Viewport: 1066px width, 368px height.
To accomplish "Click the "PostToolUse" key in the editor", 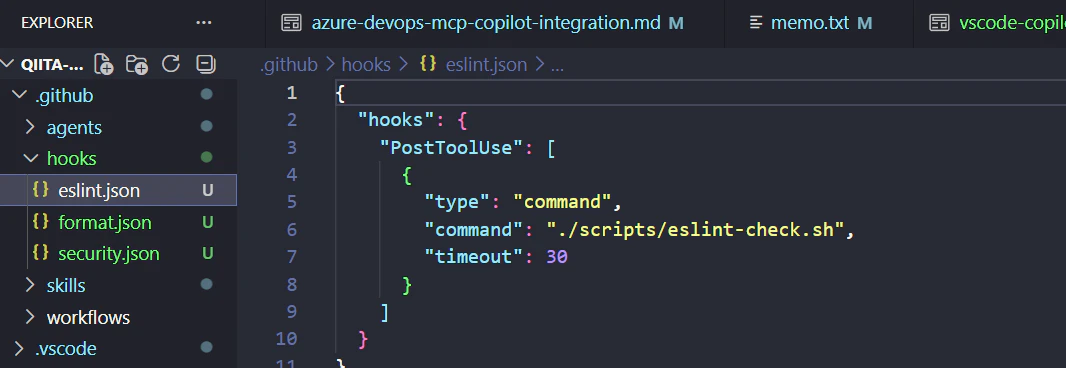I will click(451, 148).
